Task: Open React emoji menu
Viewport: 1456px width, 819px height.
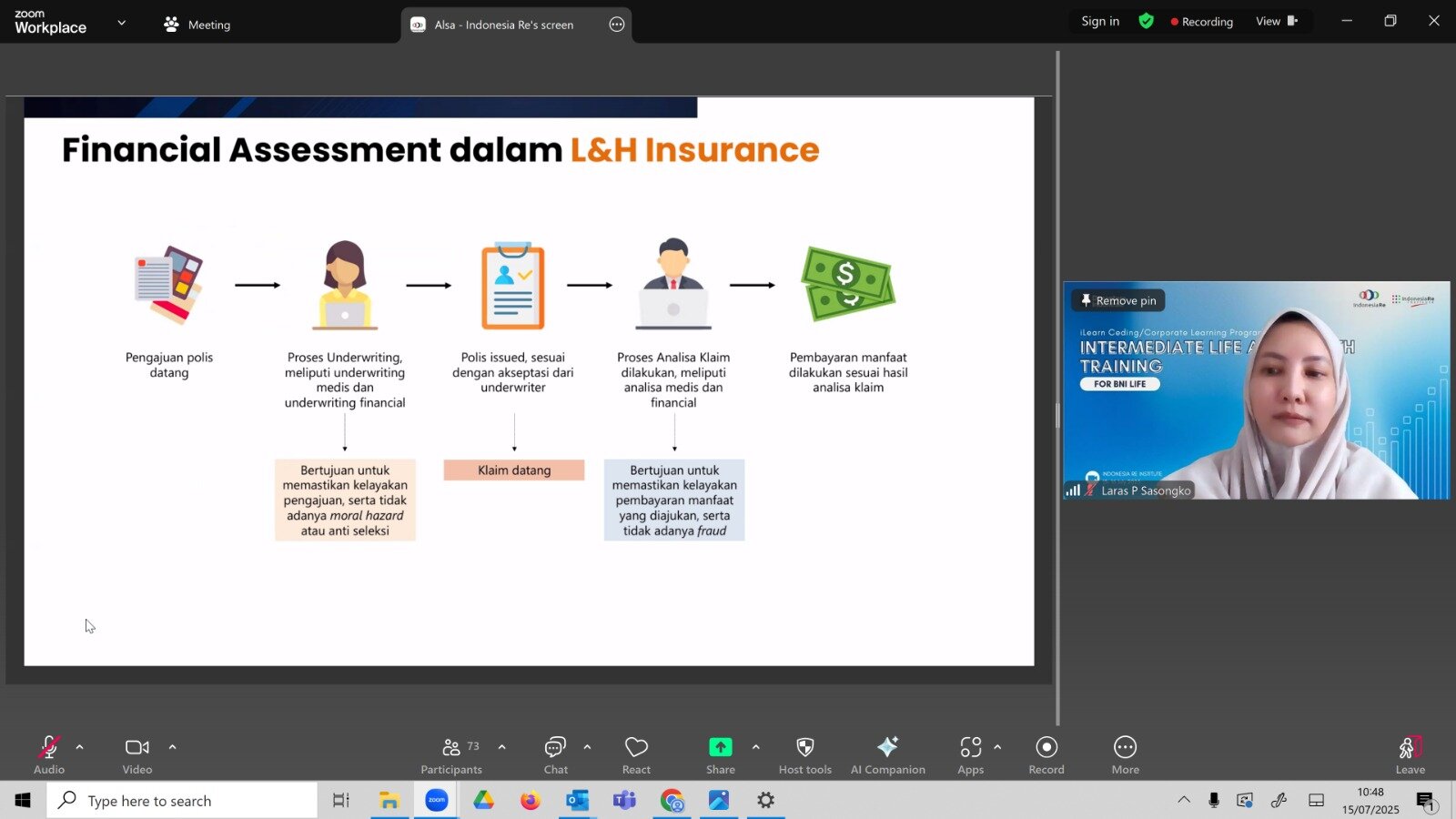Action: tap(636, 754)
